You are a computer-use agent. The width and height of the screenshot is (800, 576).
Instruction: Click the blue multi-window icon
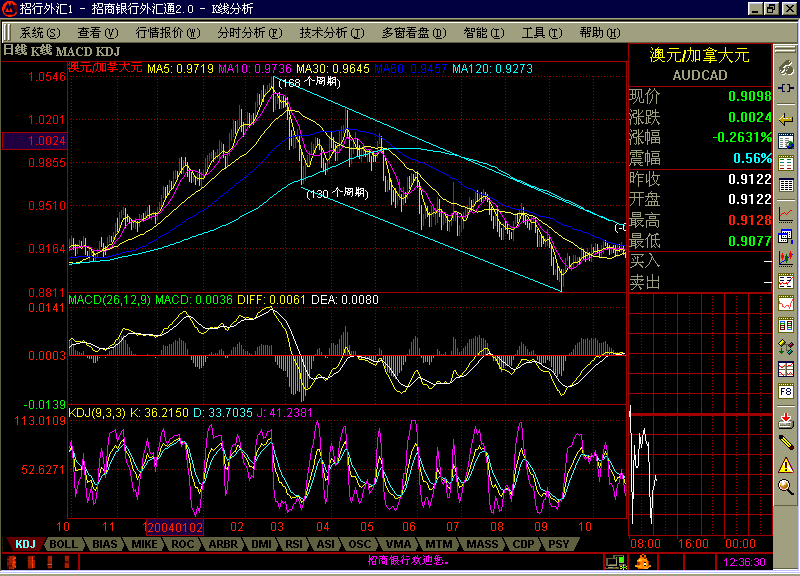coord(786,237)
